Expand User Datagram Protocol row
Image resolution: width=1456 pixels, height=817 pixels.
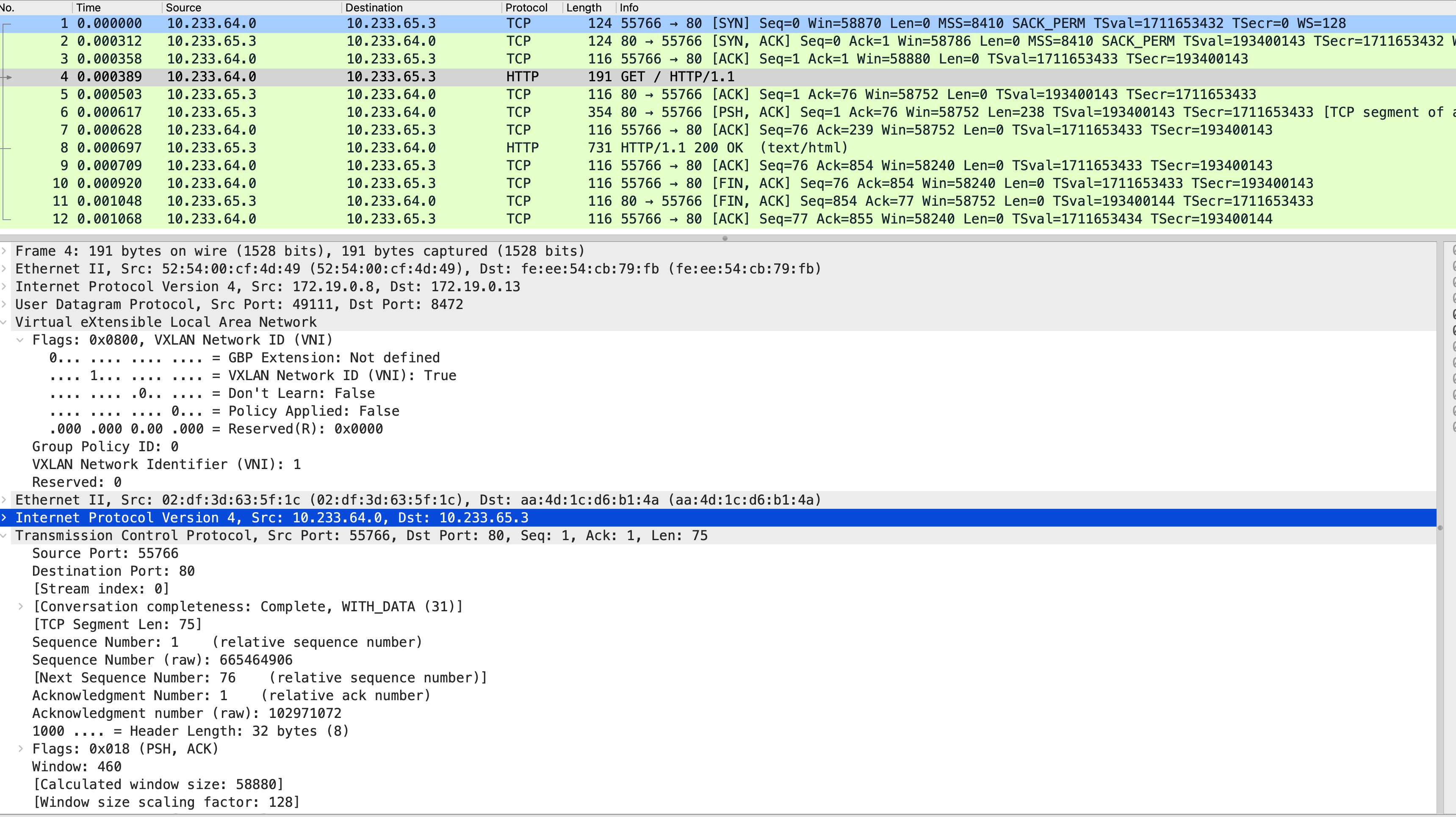click(x=5, y=304)
